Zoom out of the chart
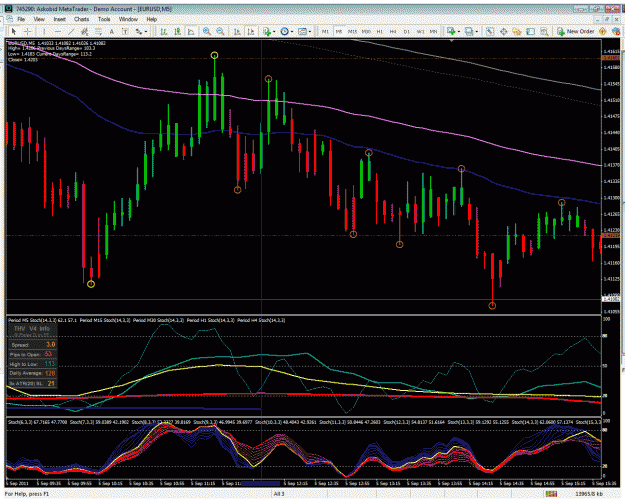The height and width of the screenshot is (502, 625). [220, 31]
